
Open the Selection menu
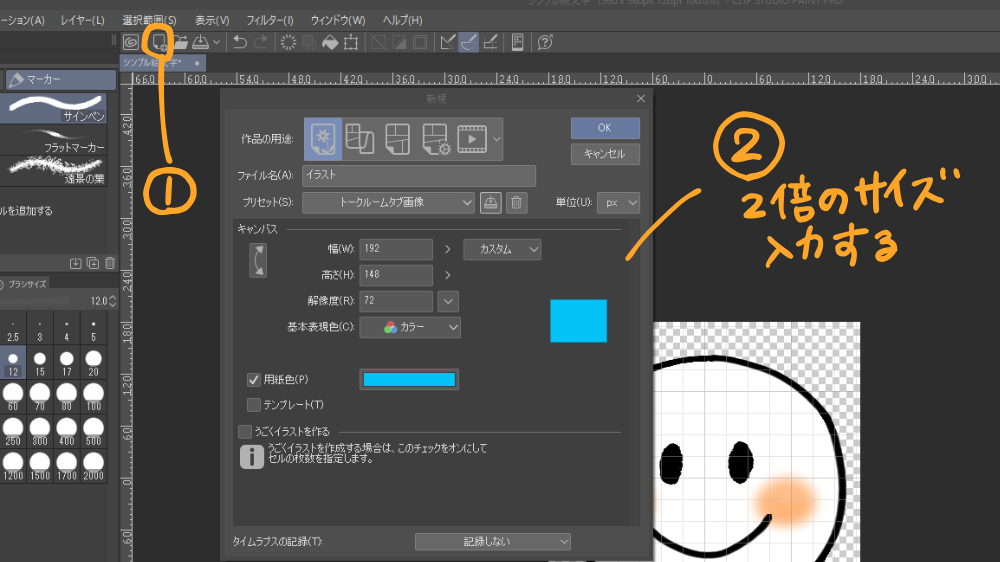149,20
